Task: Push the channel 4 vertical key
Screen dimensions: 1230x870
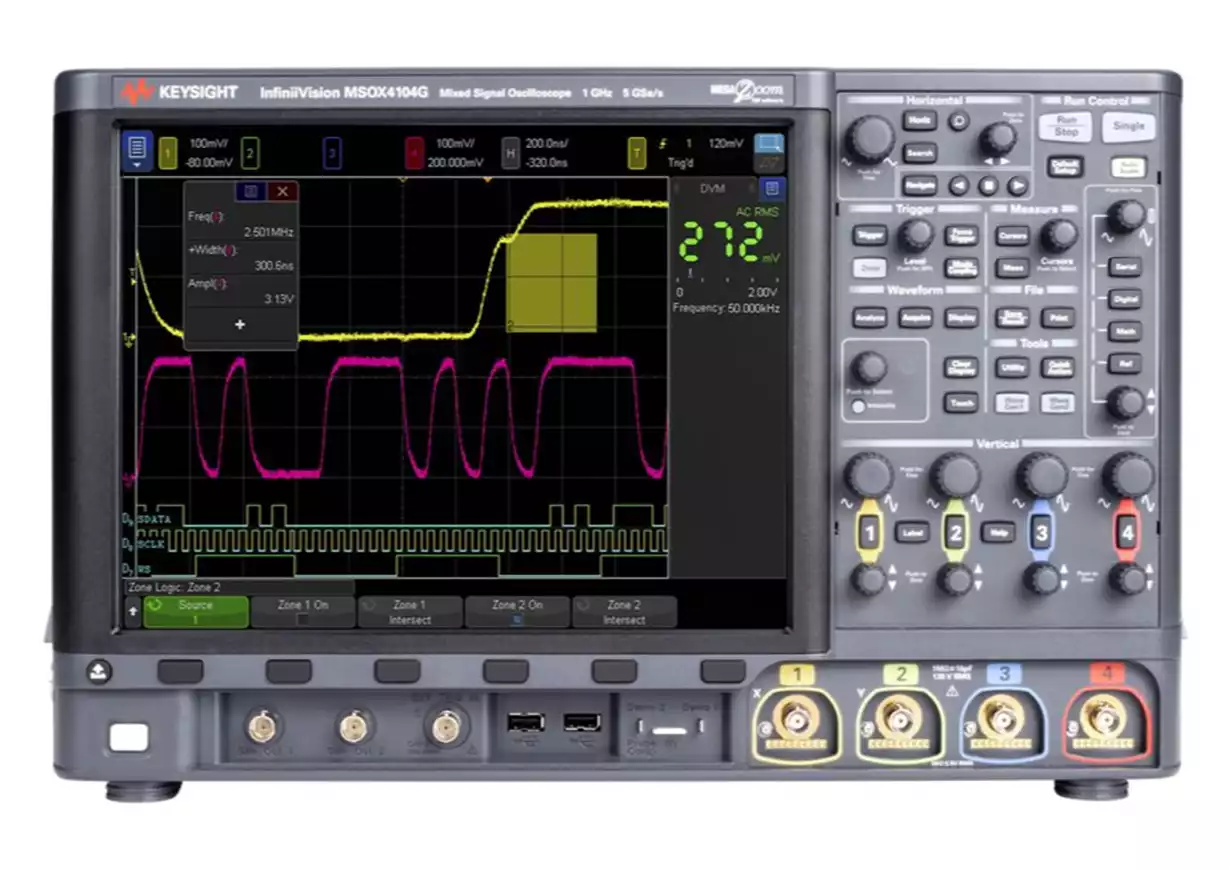Action: click(x=1128, y=533)
